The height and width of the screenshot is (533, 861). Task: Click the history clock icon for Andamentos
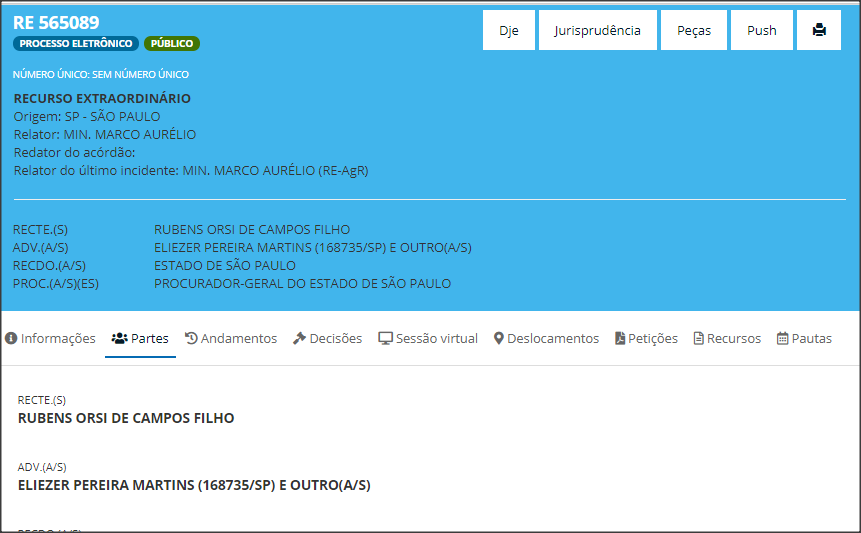click(x=192, y=339)
